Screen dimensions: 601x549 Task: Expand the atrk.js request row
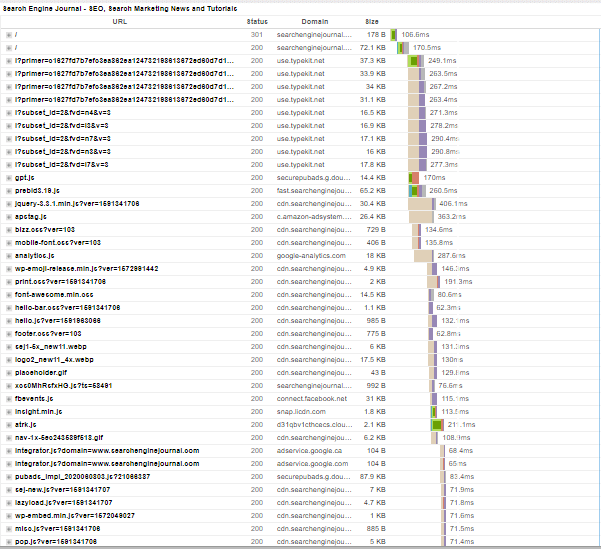pyautogui.click(x=8, y=425)
